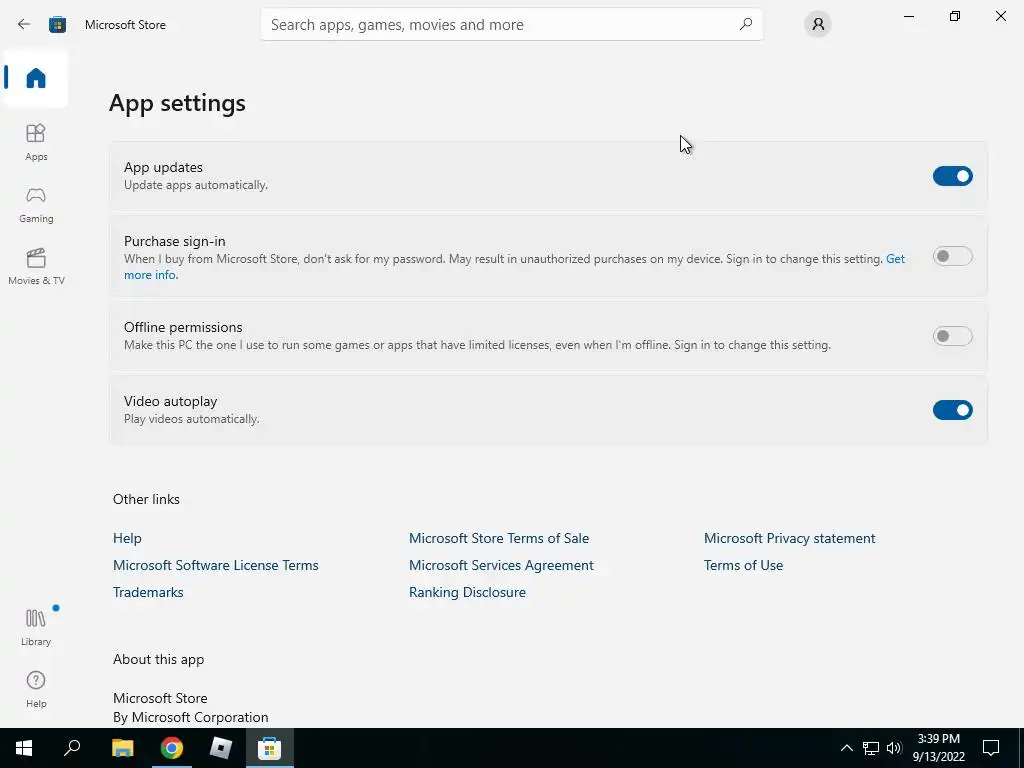This screenshot has height=768, width=1024.
Task: Open Microsoft Store Terms of Sale
Action: click(x=499, y=538)
